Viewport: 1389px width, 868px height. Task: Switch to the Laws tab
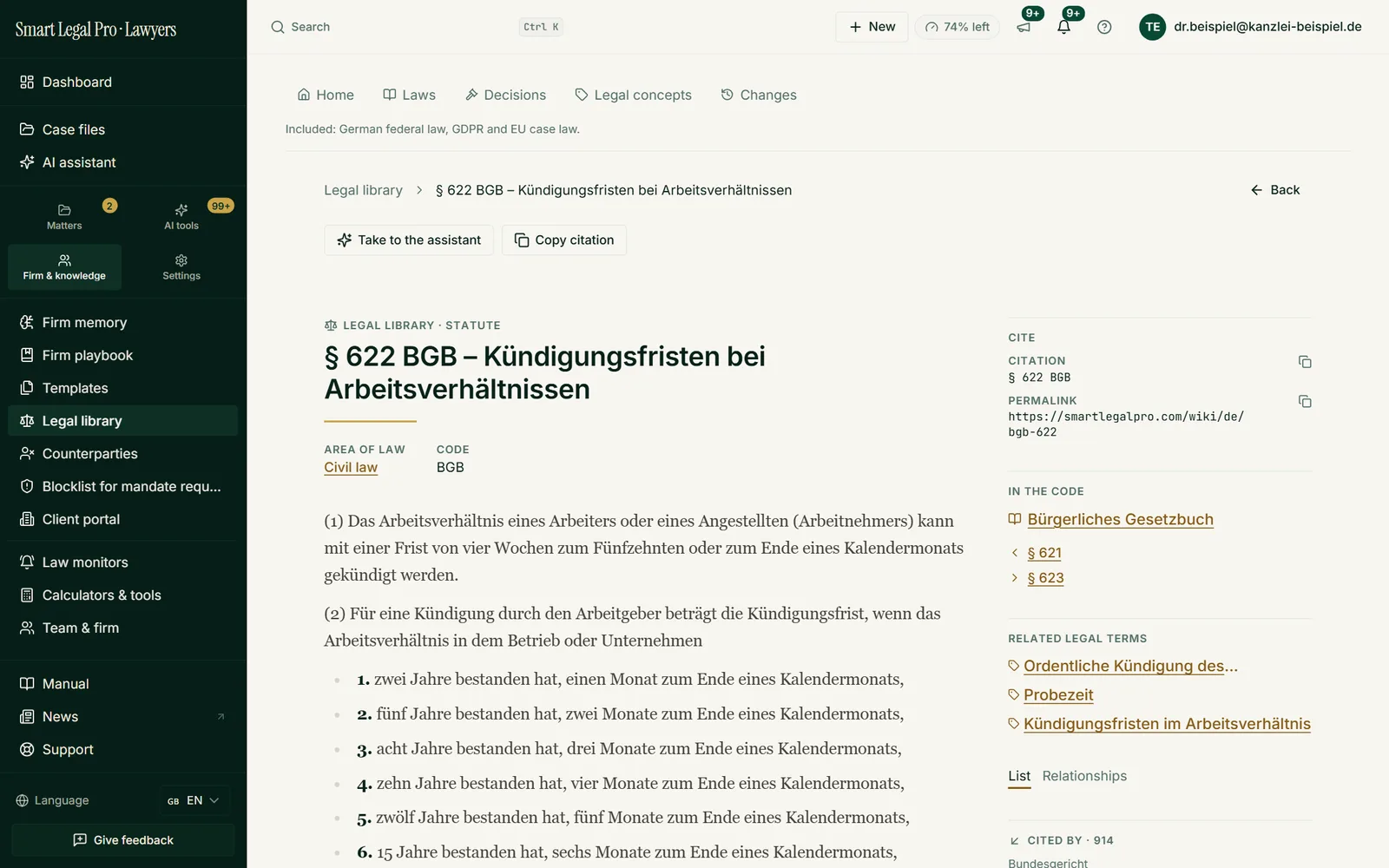[410, 95]
